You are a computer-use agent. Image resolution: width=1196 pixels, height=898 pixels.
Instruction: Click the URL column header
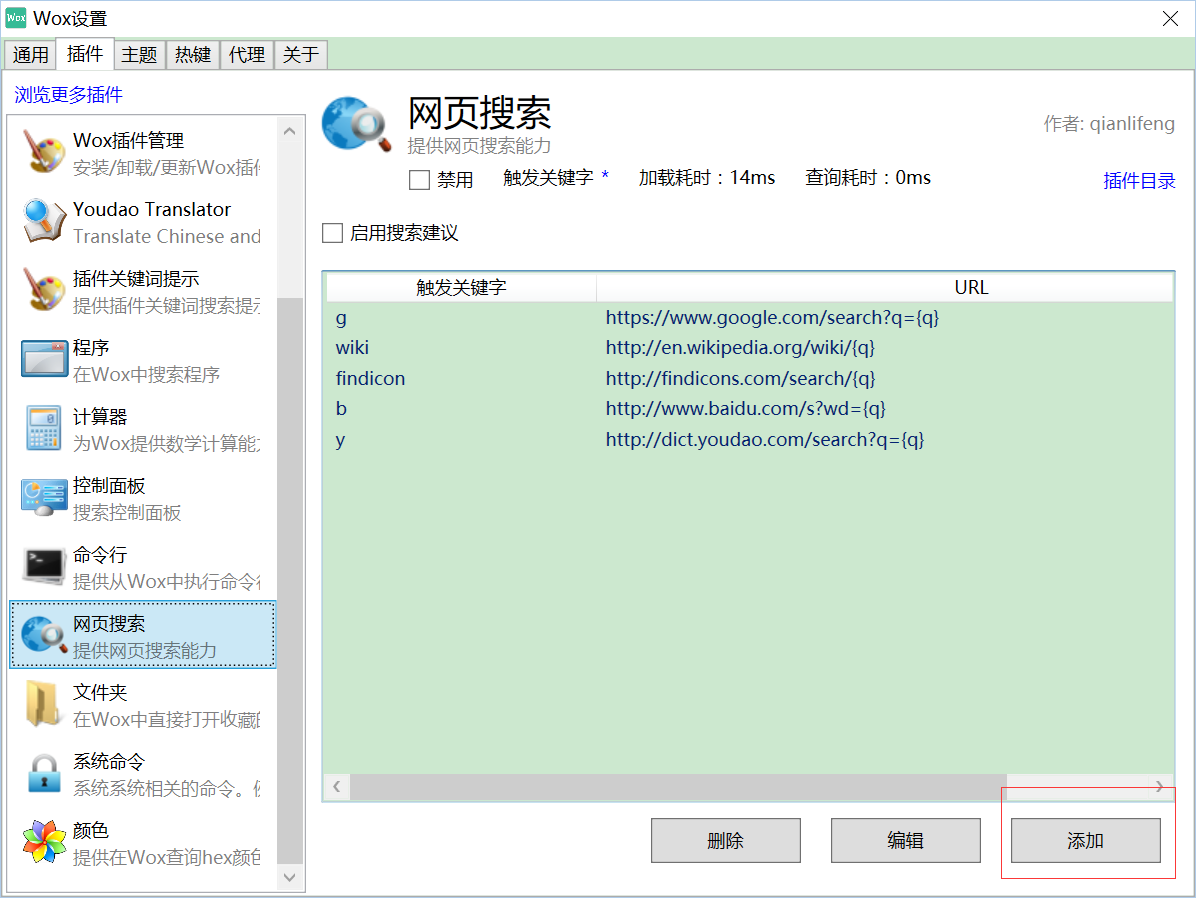(x=971, y=288)
